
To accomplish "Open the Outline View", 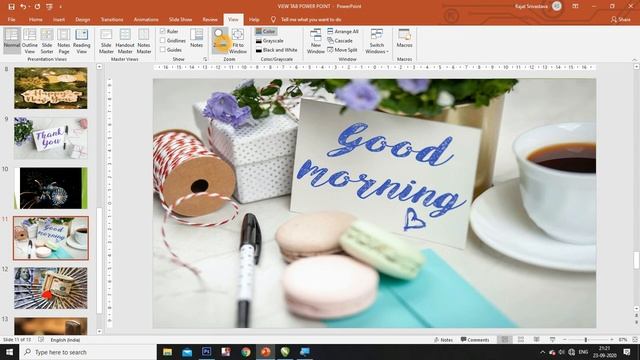I will click(x=29, y=41).
